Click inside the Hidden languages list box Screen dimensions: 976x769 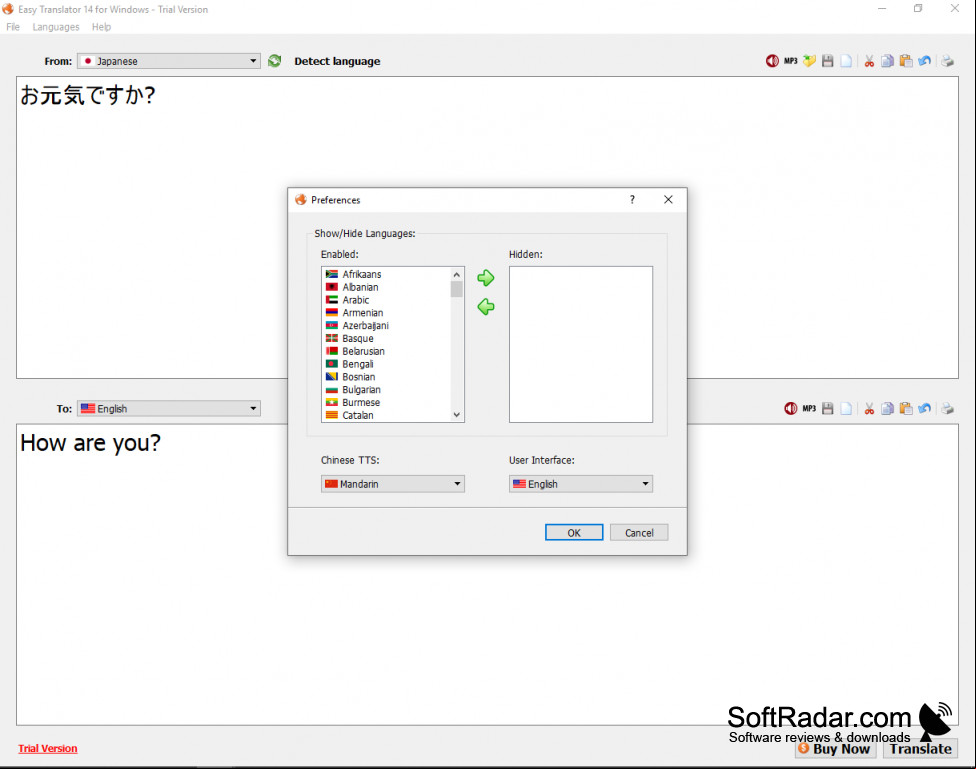click(581, 344)
